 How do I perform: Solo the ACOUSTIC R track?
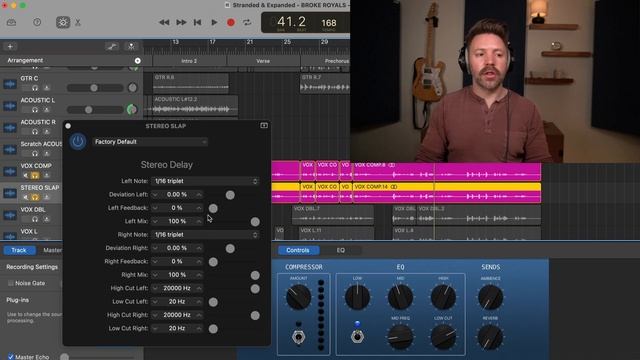35,132
